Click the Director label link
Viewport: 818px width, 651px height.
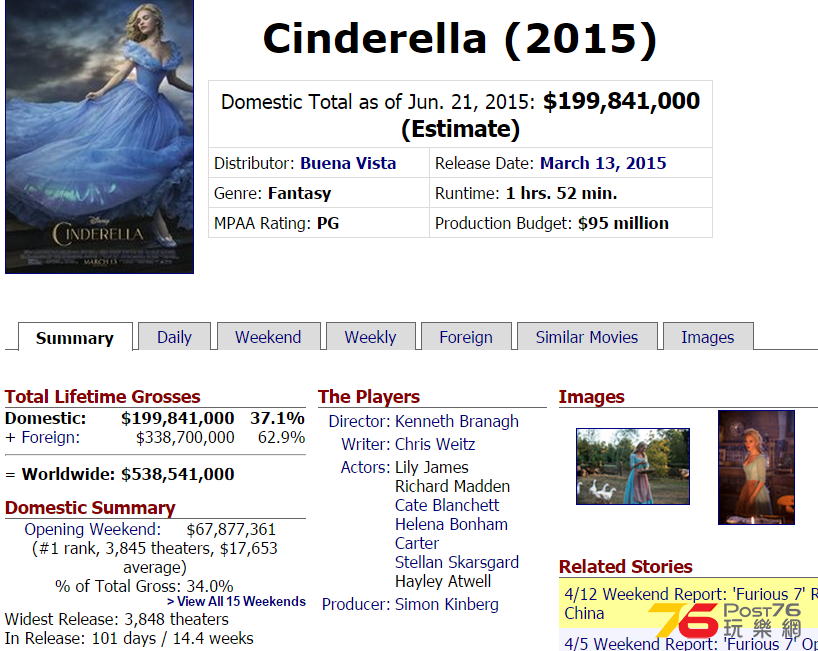coord(359,421)
